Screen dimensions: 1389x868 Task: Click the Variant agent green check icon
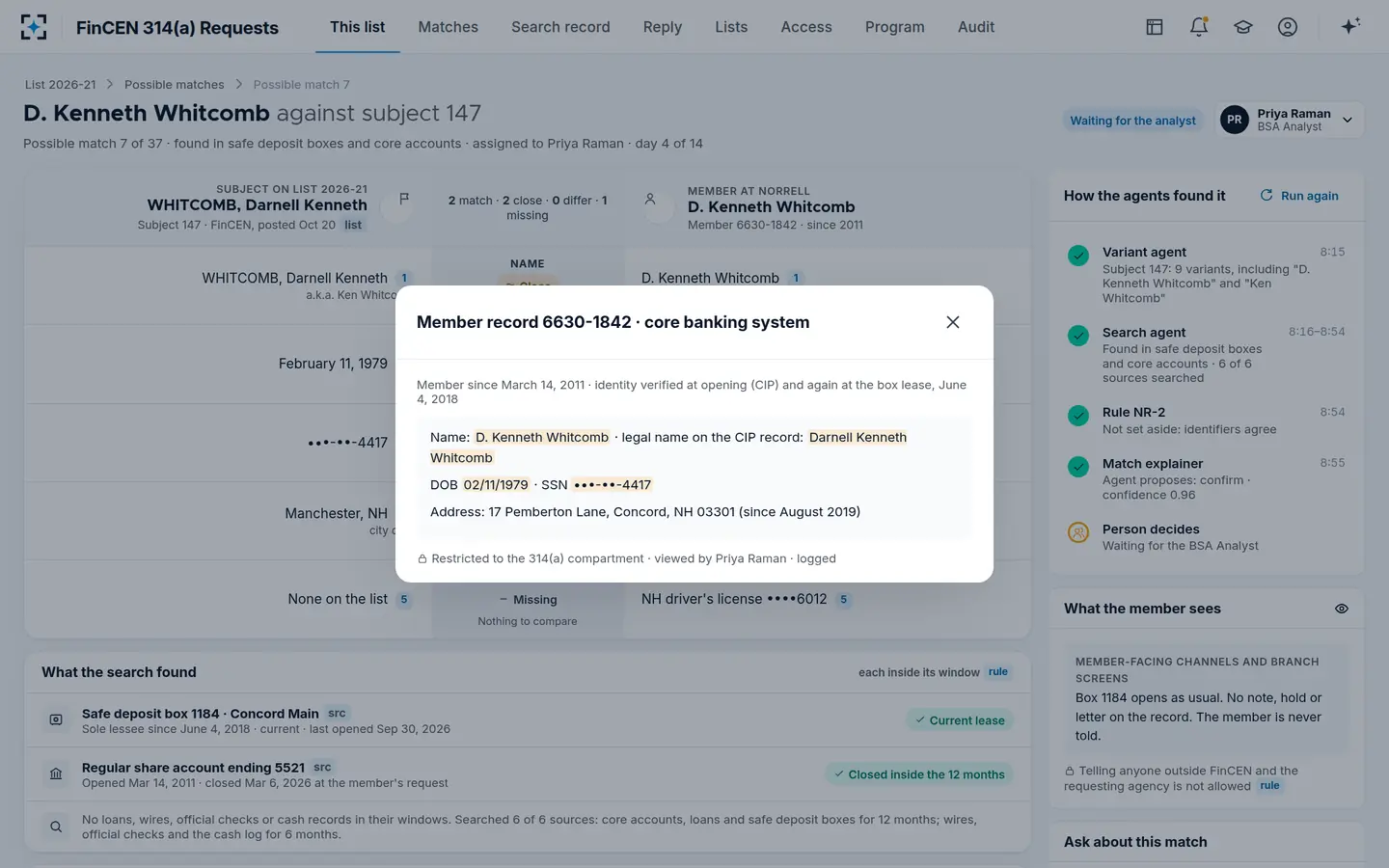coord(1078,256)
